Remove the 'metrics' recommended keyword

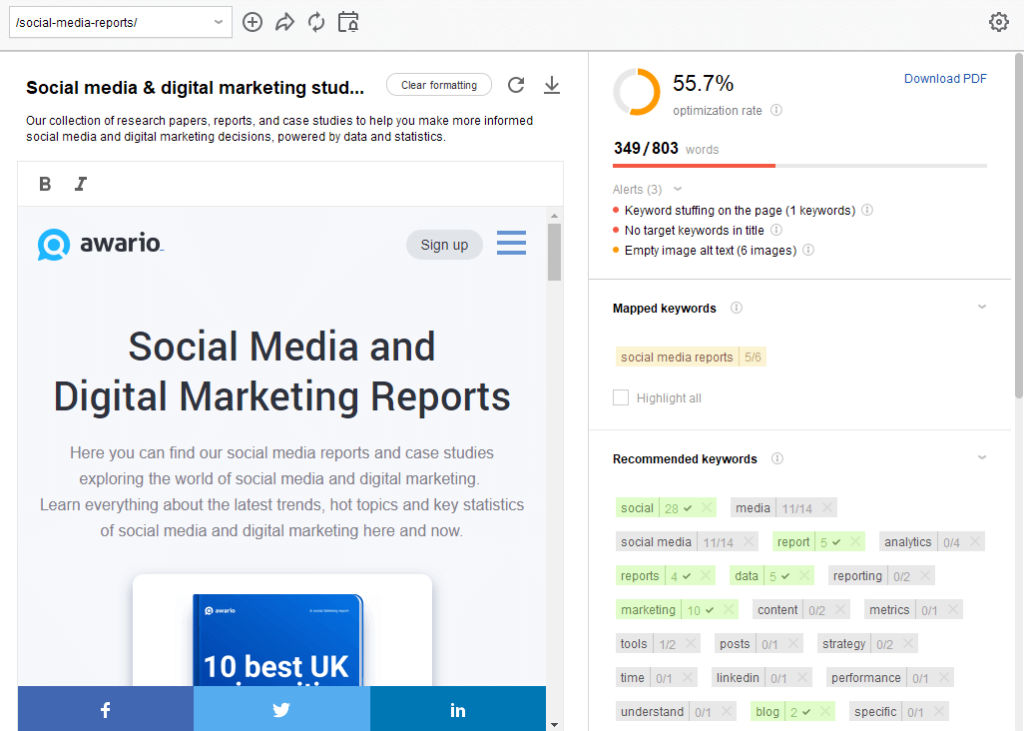[953, 610]
